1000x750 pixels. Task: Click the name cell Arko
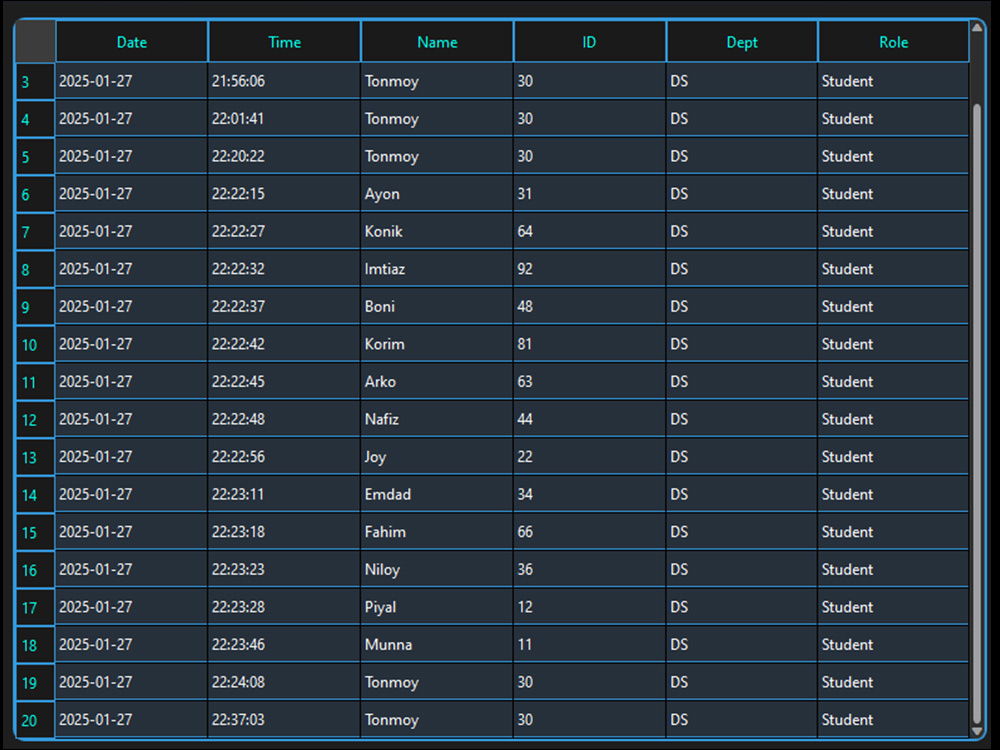click(437, 382)
